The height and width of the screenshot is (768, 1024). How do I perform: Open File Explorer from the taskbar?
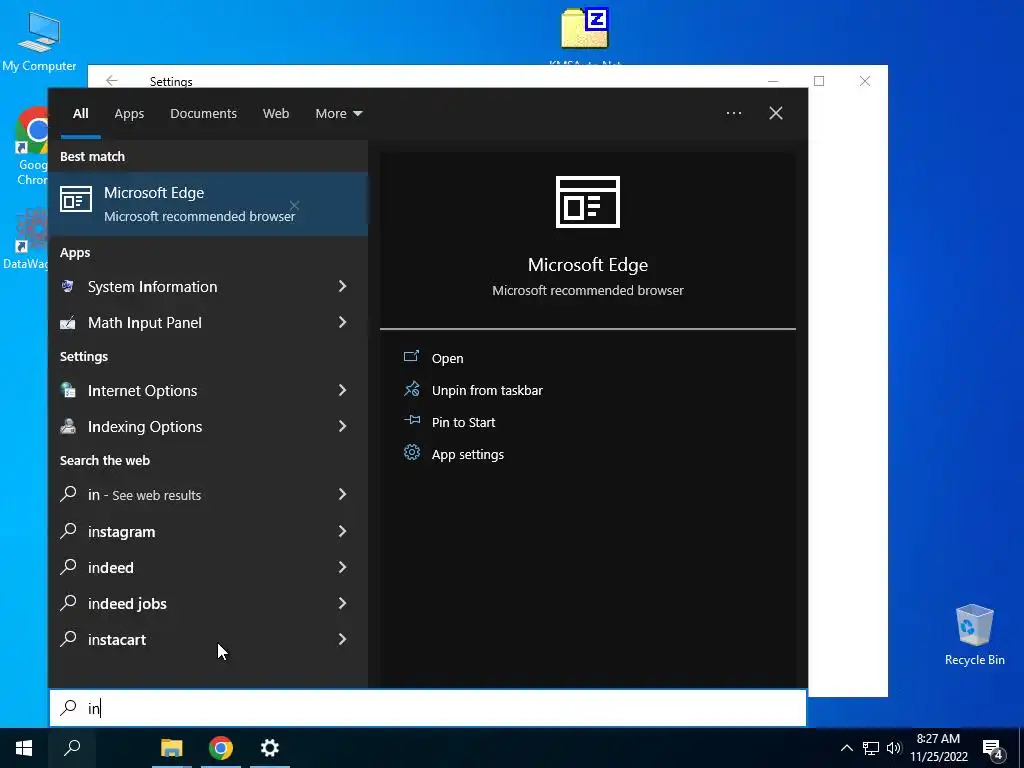[172, 748]
